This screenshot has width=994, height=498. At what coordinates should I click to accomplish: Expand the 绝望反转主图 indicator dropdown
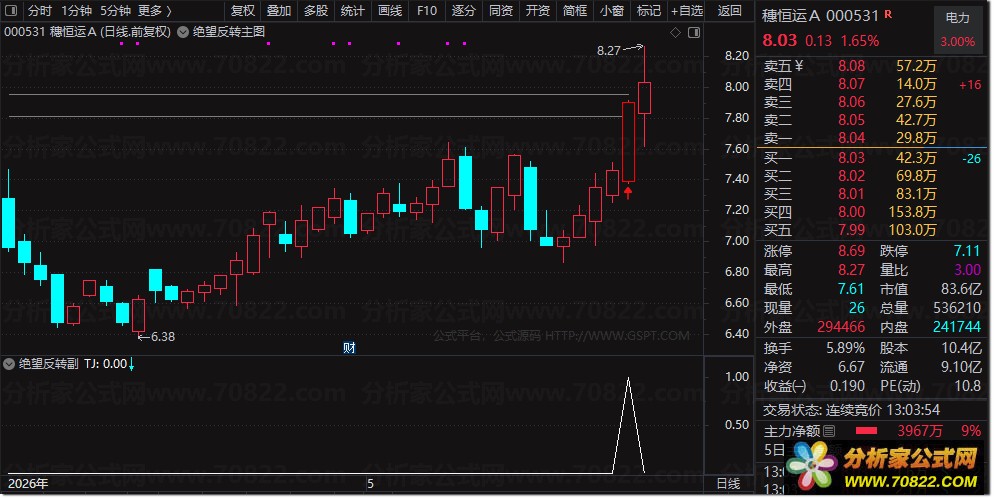point(183,32)
